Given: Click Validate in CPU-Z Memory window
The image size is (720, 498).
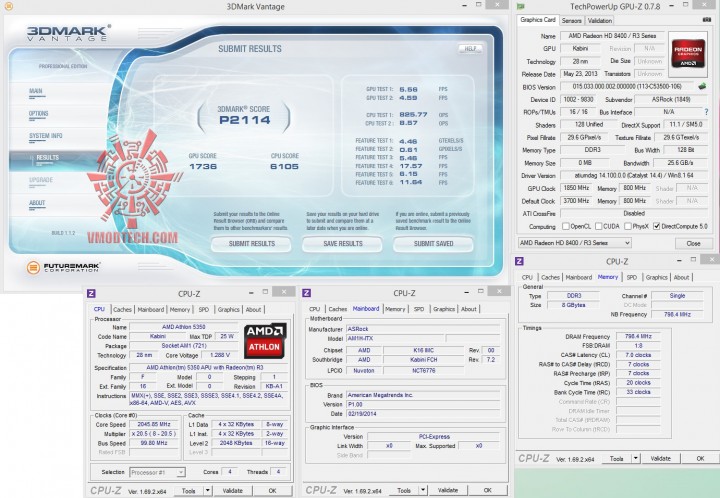Looking at the screenshot, I should coord(660,458).
